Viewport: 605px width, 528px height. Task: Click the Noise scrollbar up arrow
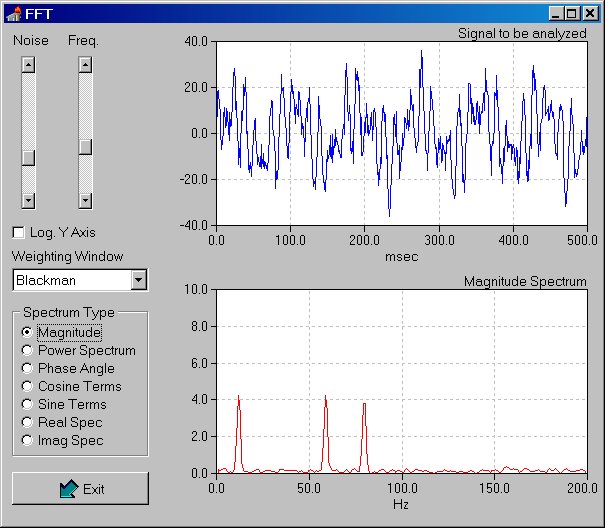click(x=28, y=65)
